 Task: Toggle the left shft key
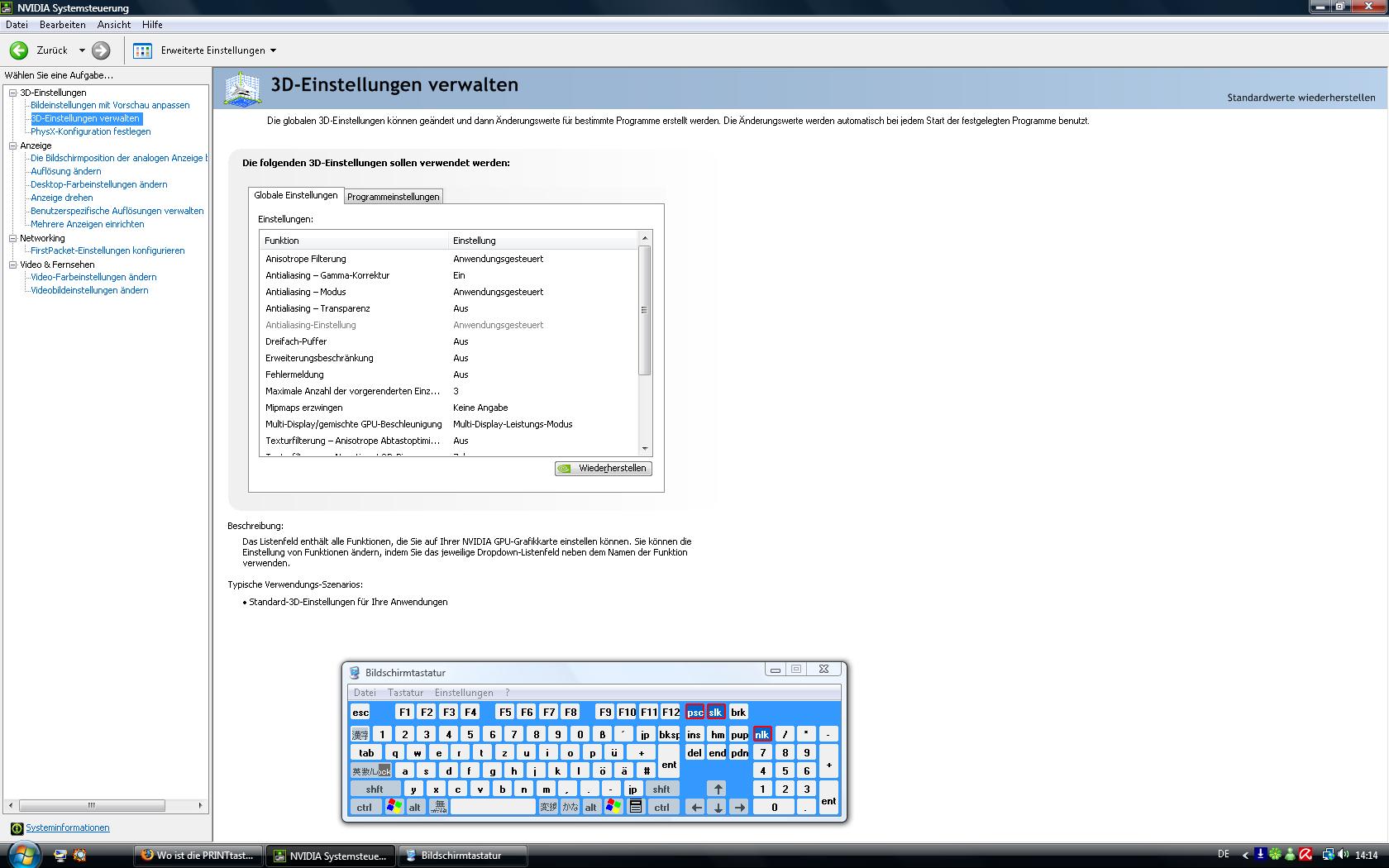click(x=375, y=789)
